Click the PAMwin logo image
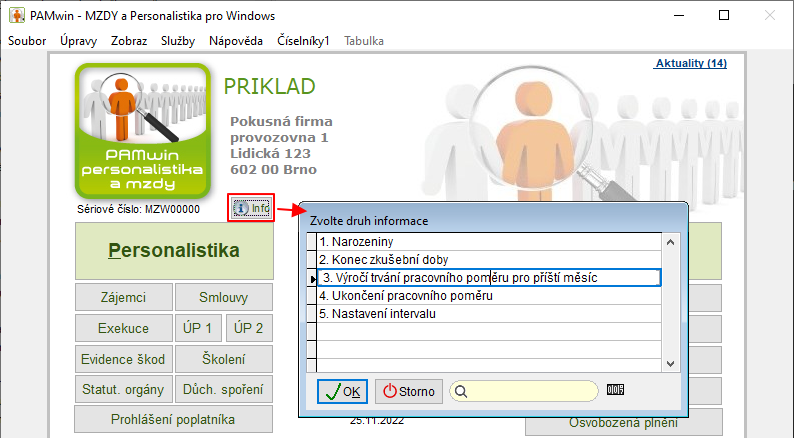This screenshot has height=438, width=794. [x=143, y=131]
